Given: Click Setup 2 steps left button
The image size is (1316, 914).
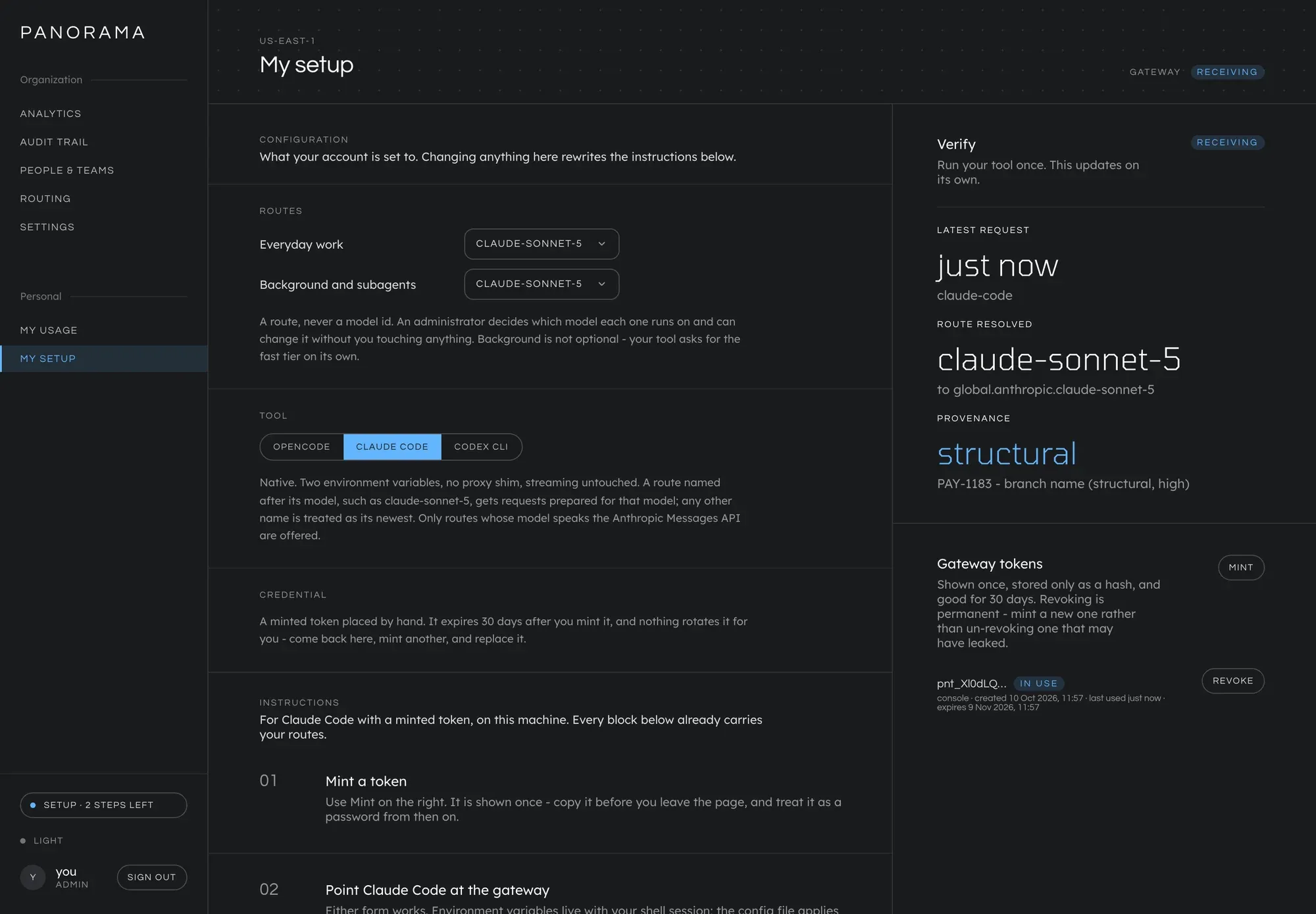Looking at the screenshot, I should 104,805.
